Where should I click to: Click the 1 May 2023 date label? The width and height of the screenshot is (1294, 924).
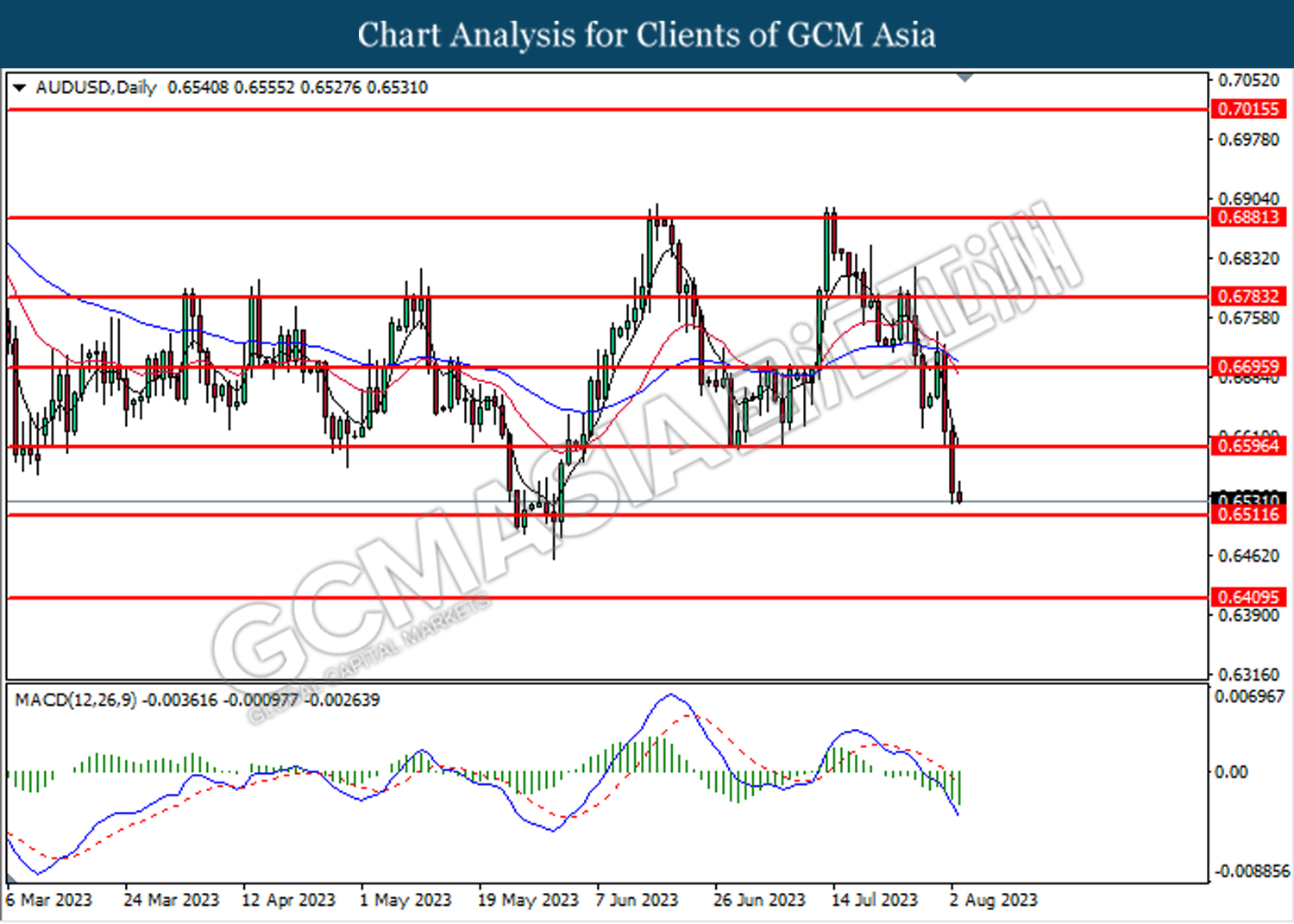coord(405,900)
